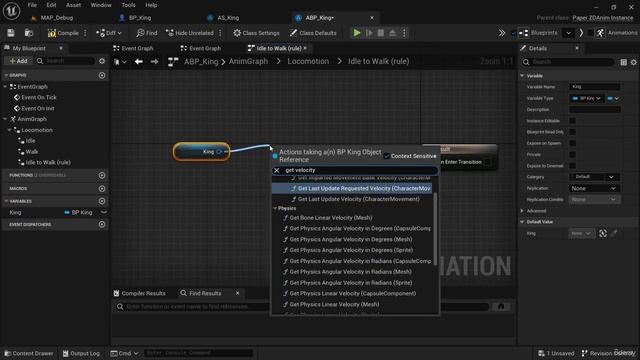Viewport: 640px width, 360px height.
Task: Select the Walk state in tree
Action: [32, 152]
